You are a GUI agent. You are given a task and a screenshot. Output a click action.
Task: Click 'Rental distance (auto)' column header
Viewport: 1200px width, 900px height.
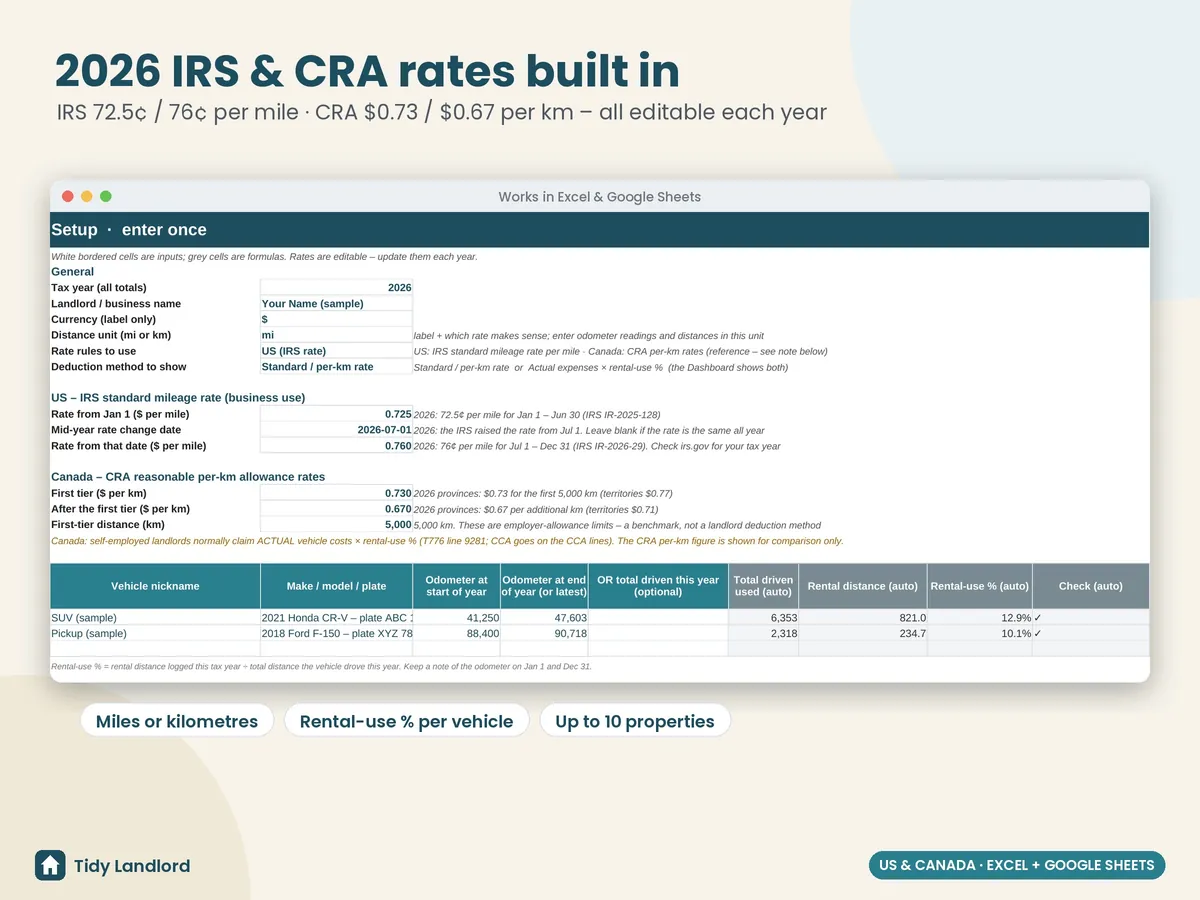pyautogui.click(x=863, y=586)
